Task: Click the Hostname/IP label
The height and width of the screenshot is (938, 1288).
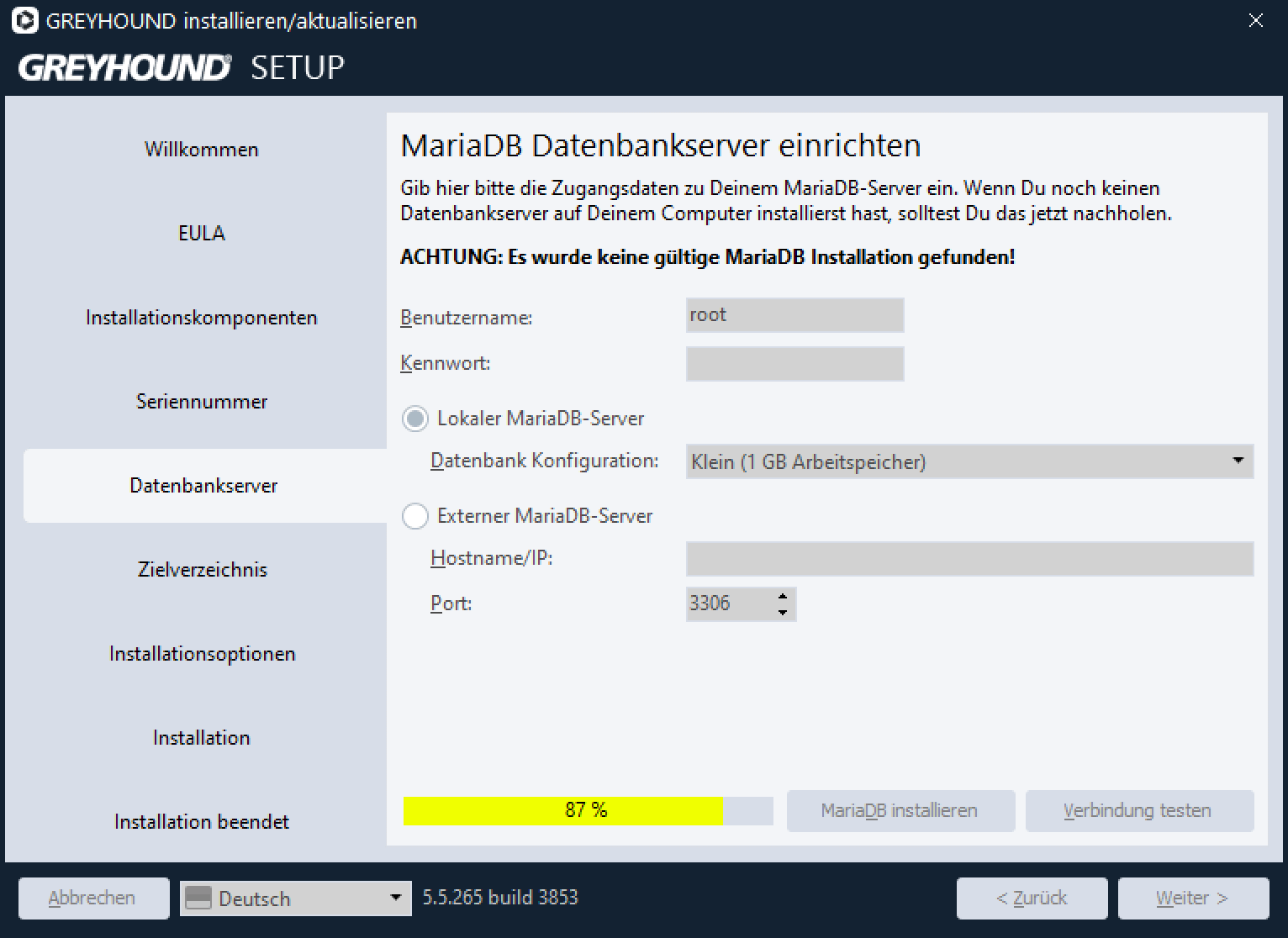Action: (x=492, y=559)
